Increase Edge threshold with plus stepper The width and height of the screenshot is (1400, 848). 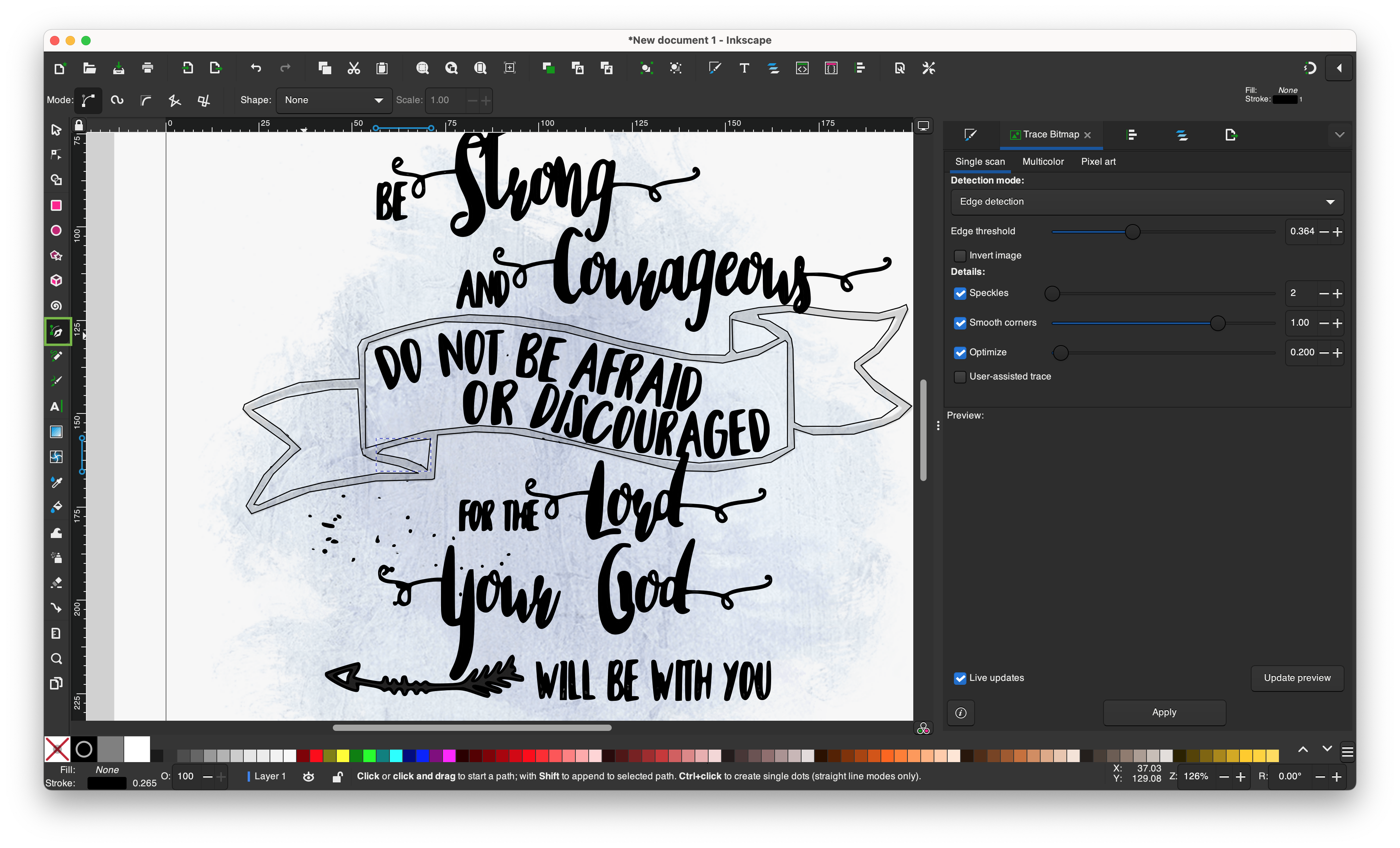(1337, 232)
